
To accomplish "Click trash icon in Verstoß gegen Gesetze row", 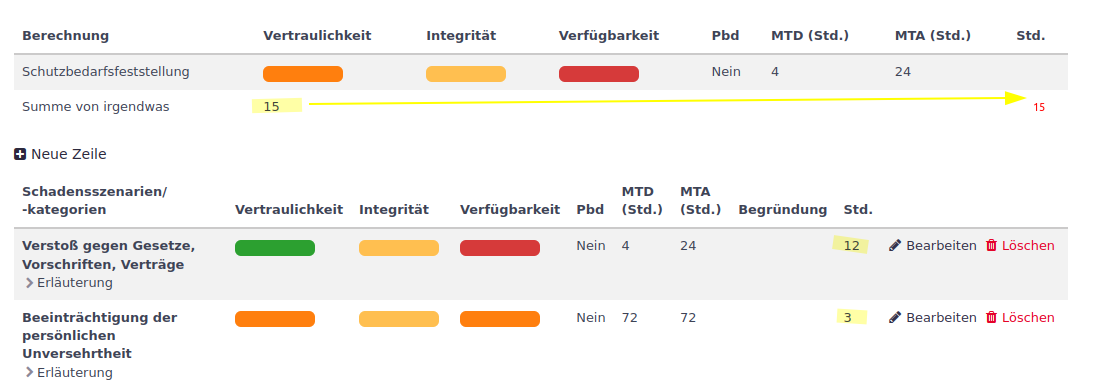I will click(991, 245).
